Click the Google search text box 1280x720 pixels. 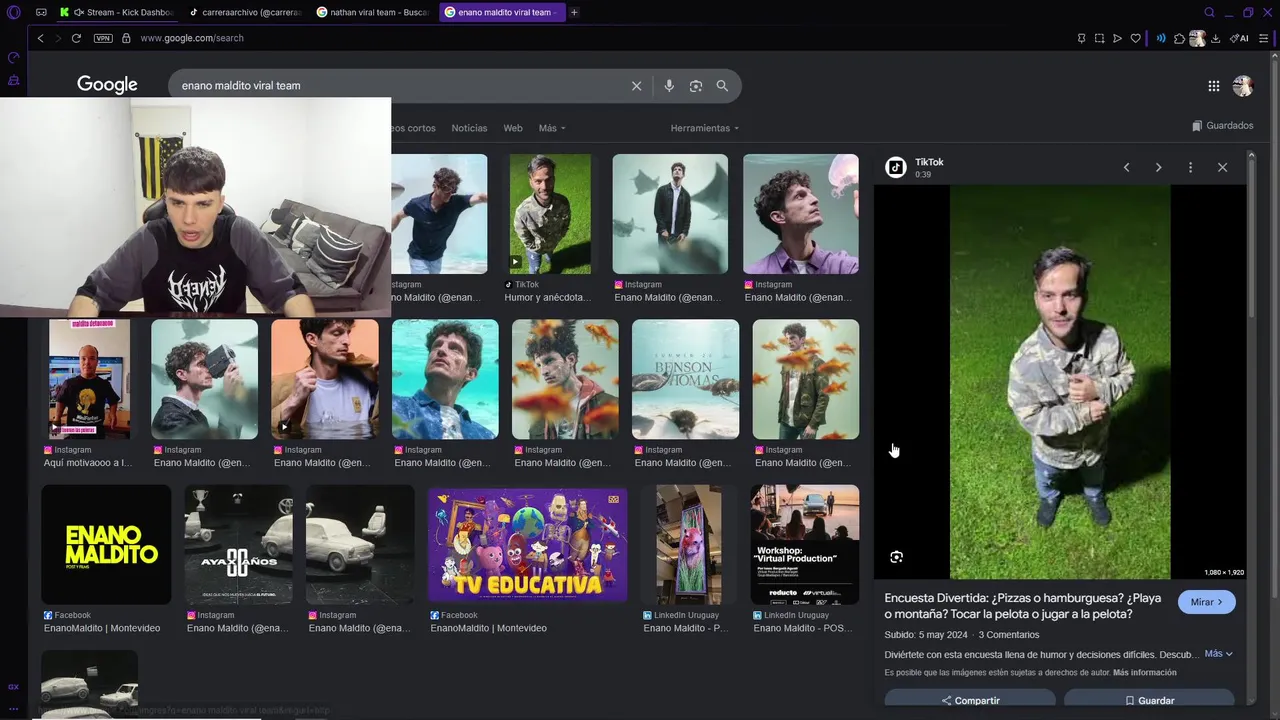pyautogui.click(x=400, y=85)
